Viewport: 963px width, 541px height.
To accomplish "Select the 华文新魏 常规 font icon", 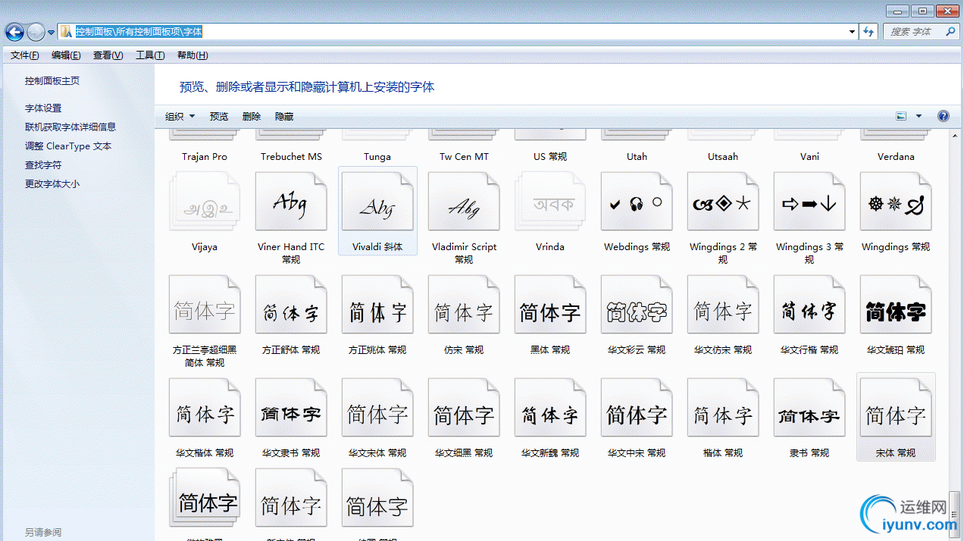I will coord(550,408).
